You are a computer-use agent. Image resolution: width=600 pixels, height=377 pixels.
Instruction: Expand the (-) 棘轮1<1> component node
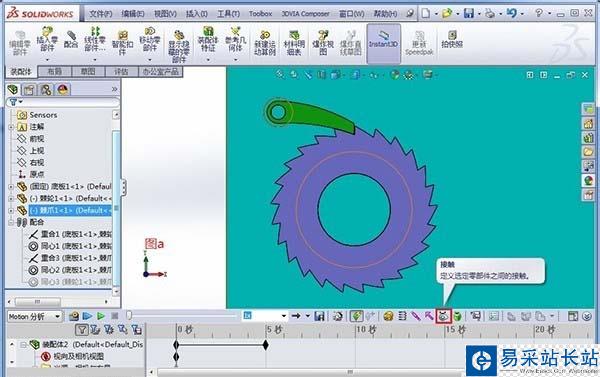[x=11, y=199]
